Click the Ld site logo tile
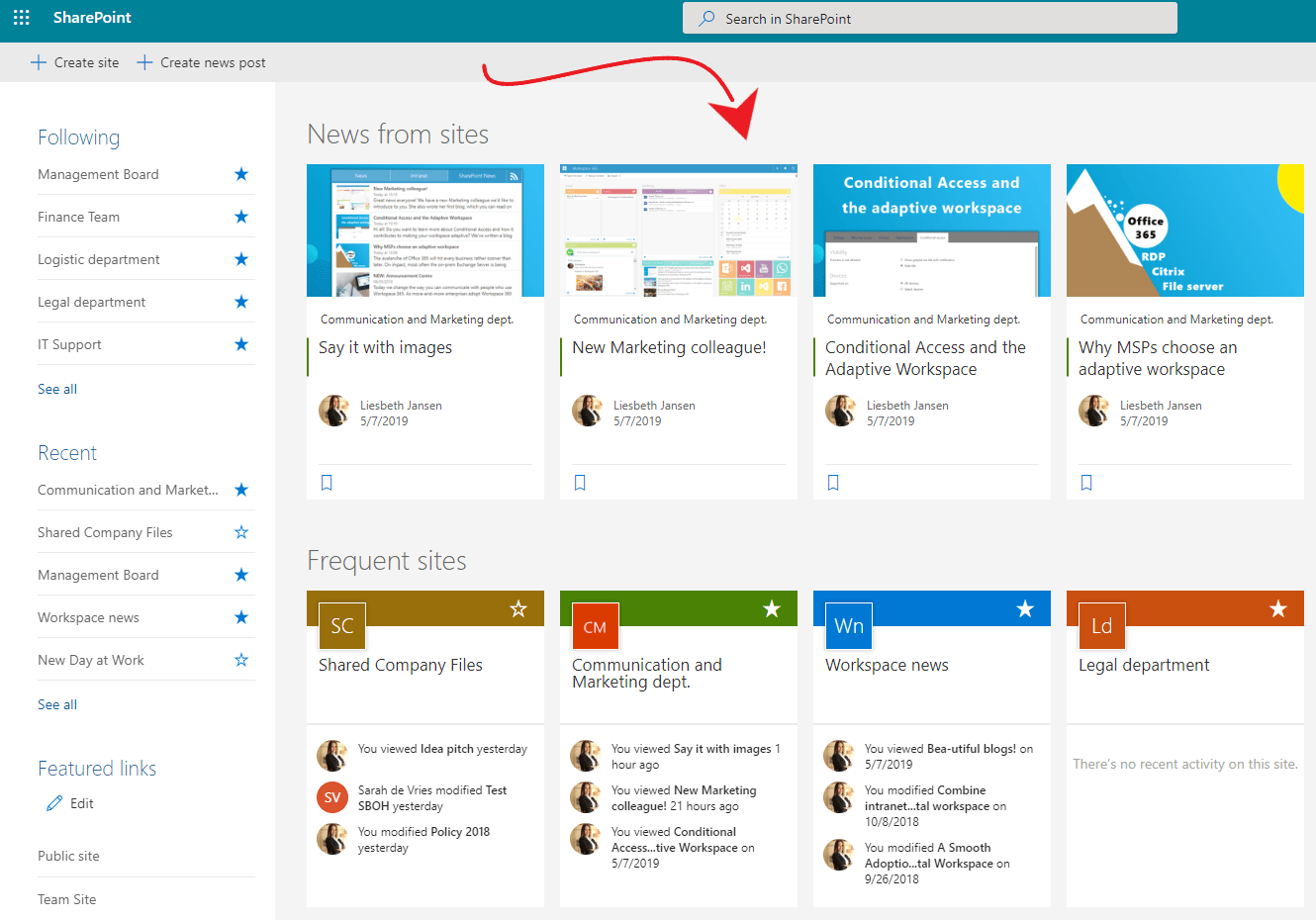This screenshot has width=1316, height=920. click(1102, 625)
